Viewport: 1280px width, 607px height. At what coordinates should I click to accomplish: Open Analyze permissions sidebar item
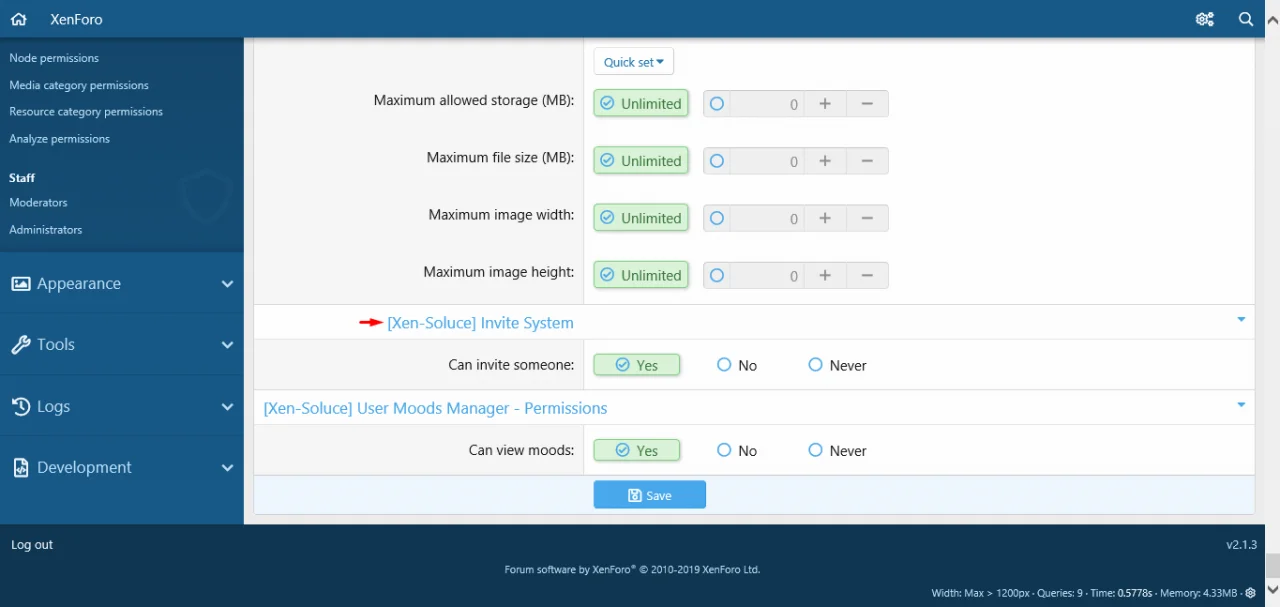60,139
